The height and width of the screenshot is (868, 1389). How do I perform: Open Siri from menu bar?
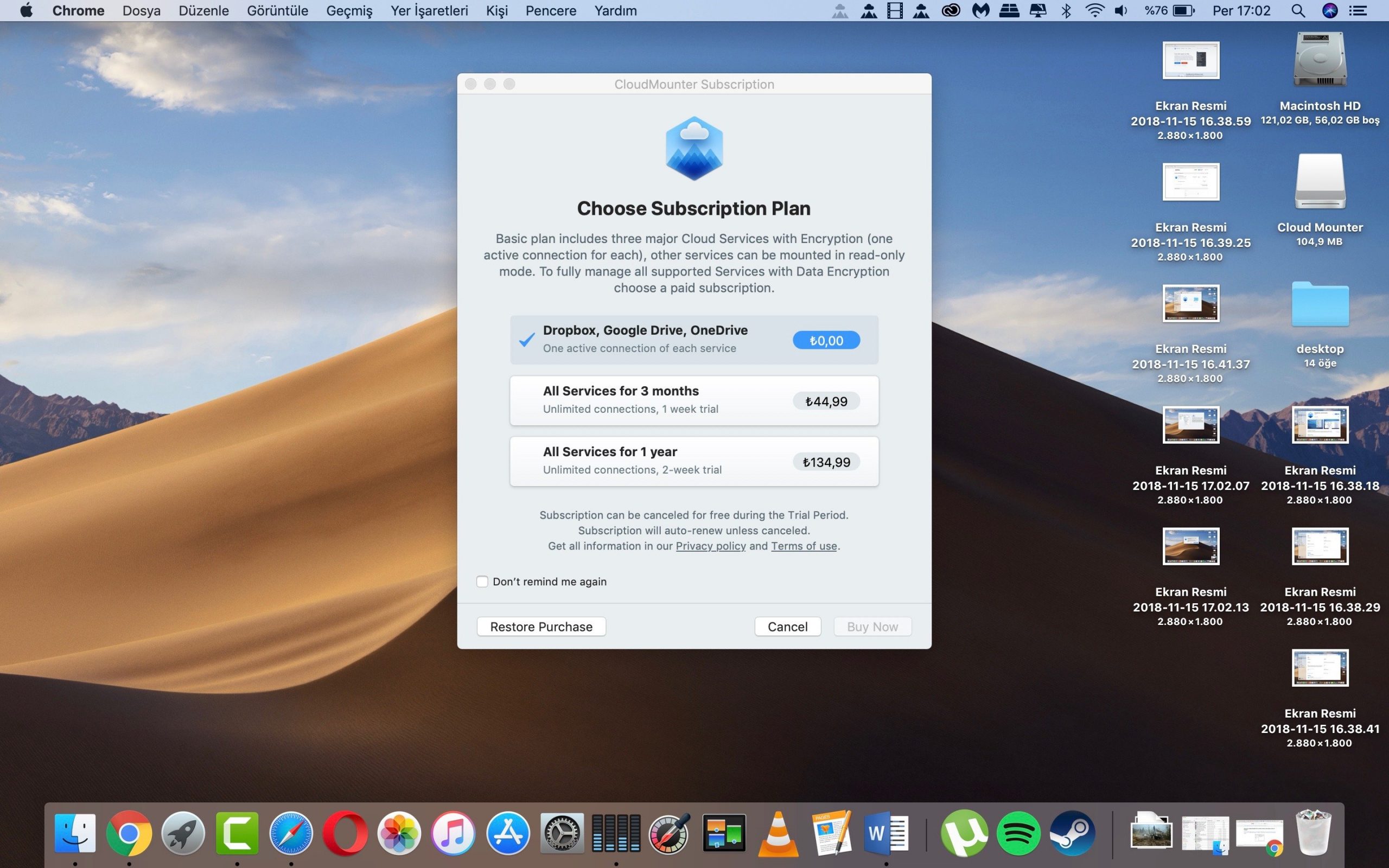1330,11
